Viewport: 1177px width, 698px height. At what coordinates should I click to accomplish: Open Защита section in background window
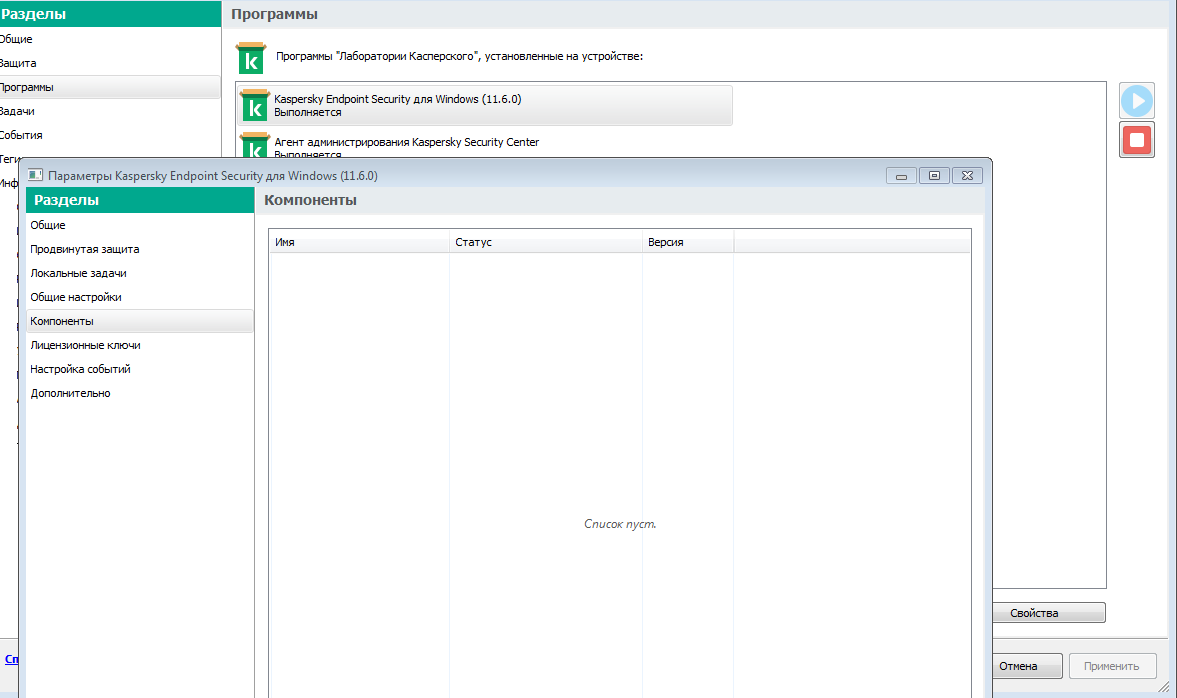[x=110, y=63]
